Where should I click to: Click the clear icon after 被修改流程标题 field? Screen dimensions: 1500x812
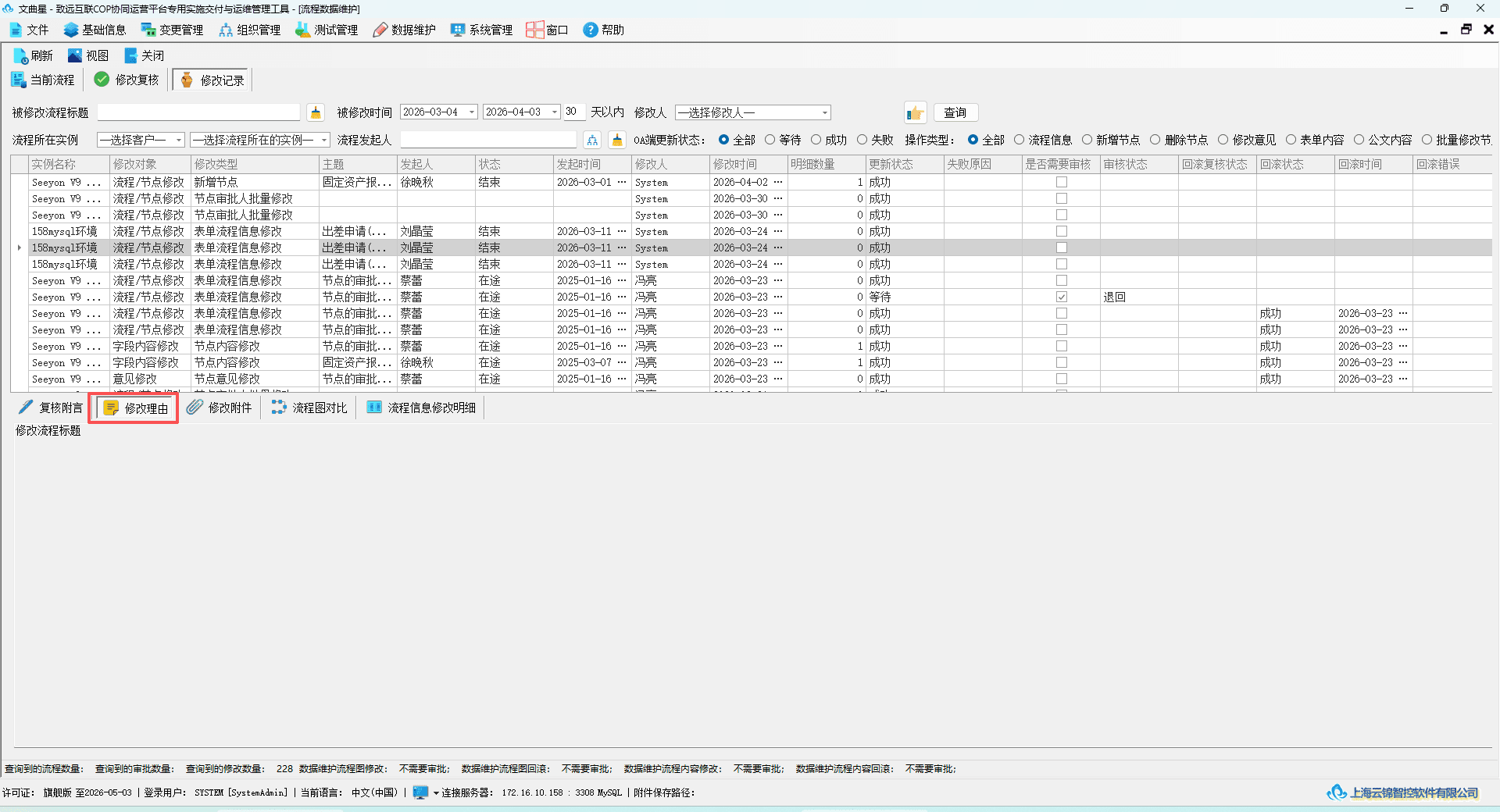[316, 112]
